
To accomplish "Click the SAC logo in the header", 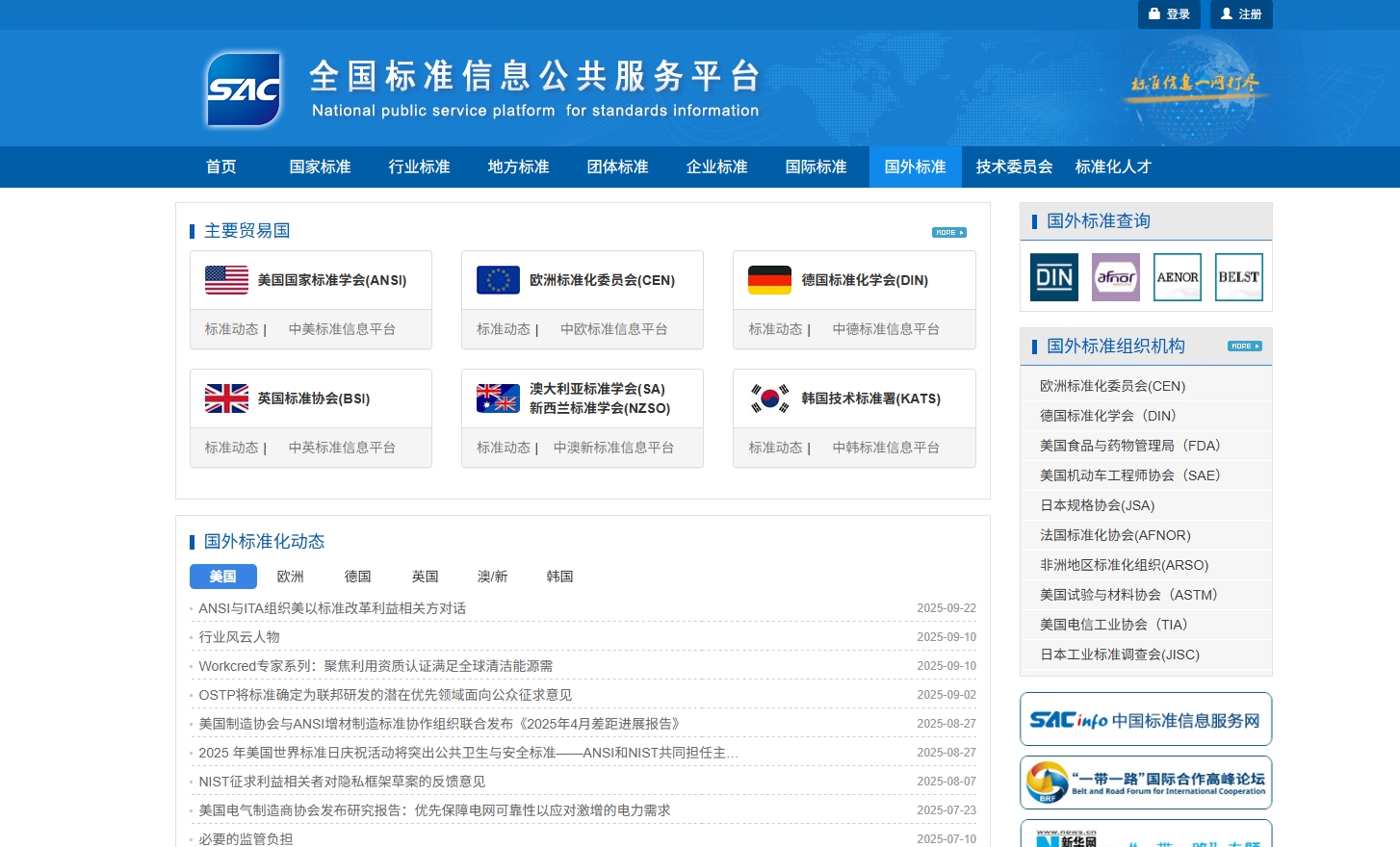I will tap(245, 89).
